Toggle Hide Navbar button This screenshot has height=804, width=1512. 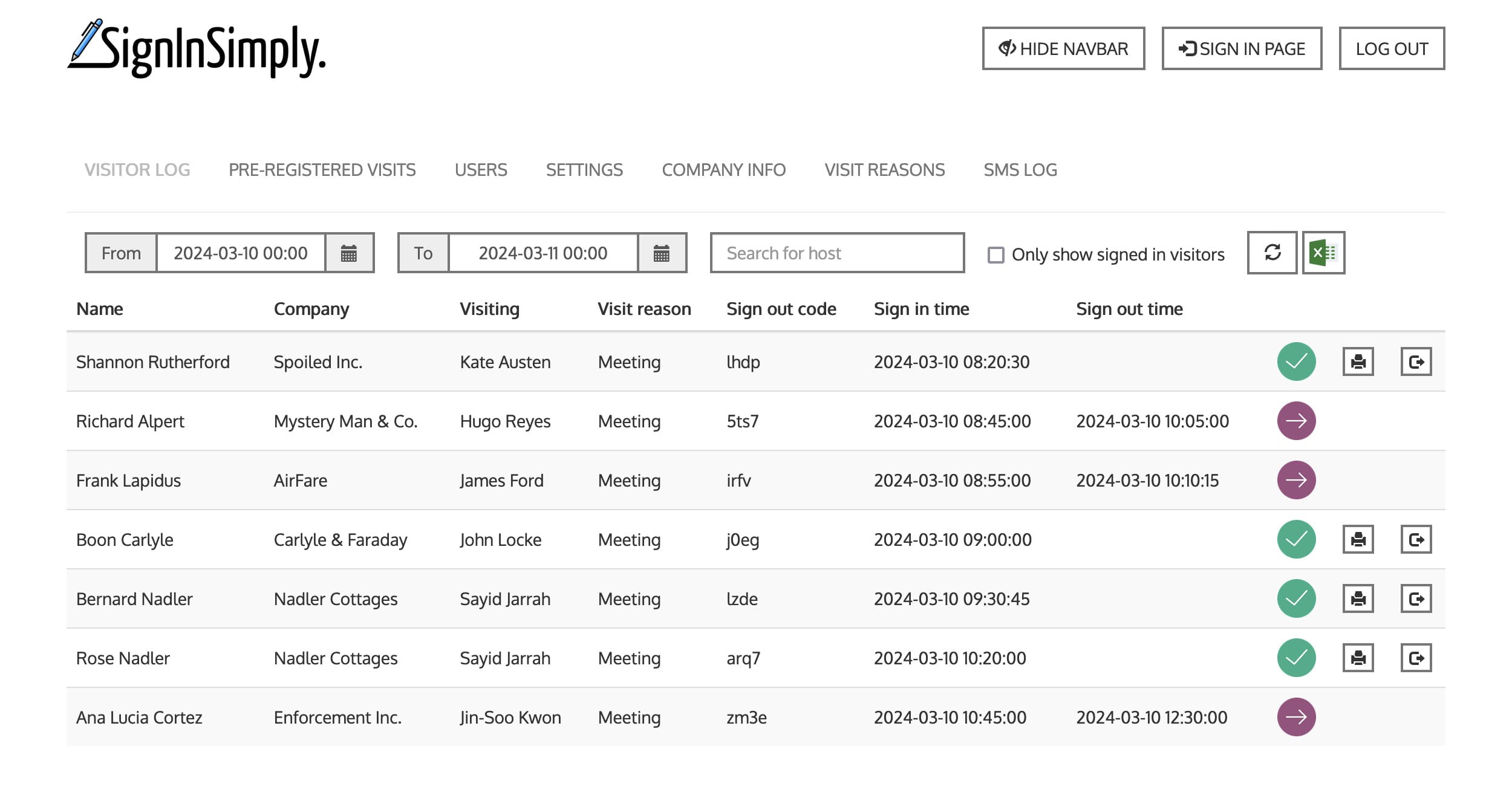[1063, 48]
